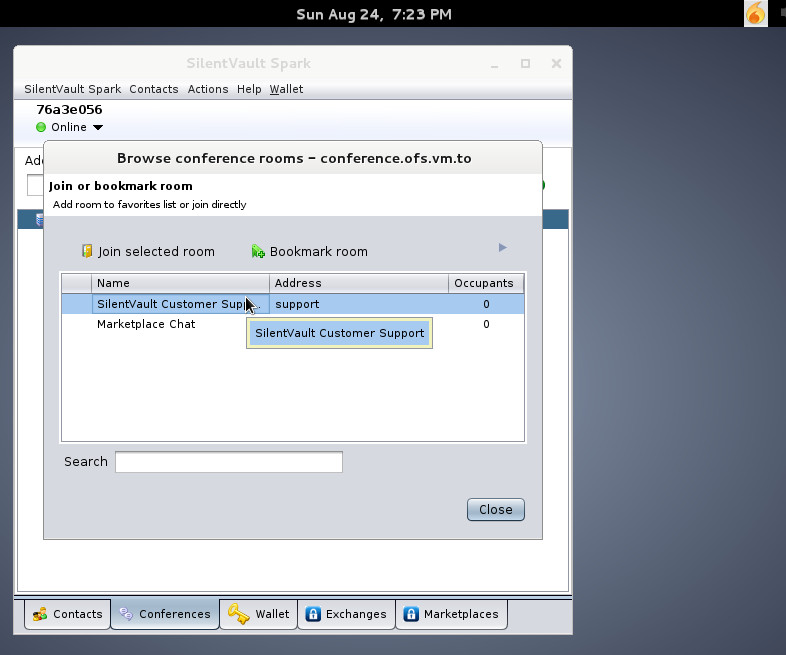Open the Wallet menu in menu bar

(x=286, y=89)
